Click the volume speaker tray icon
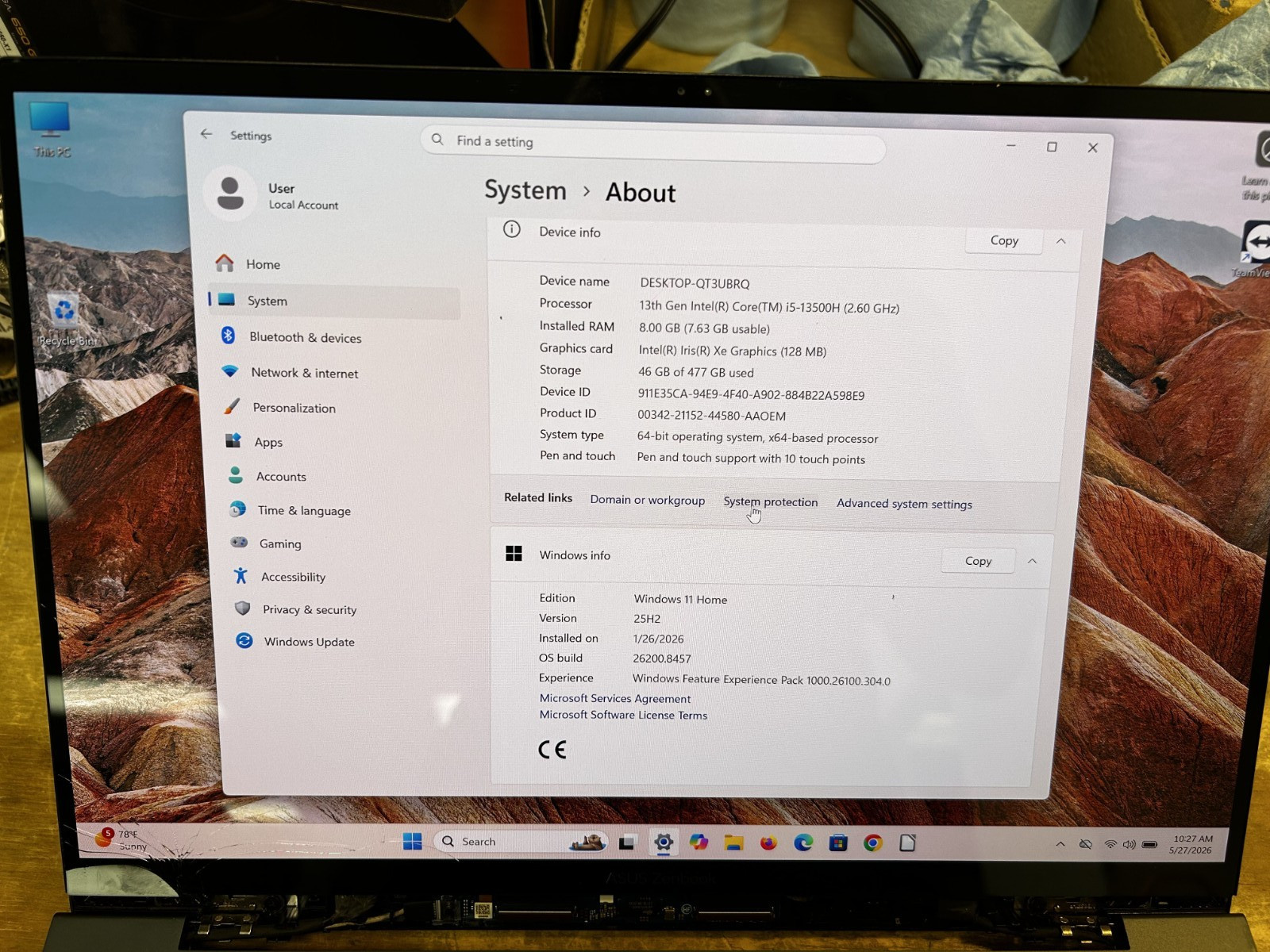 1129,844
